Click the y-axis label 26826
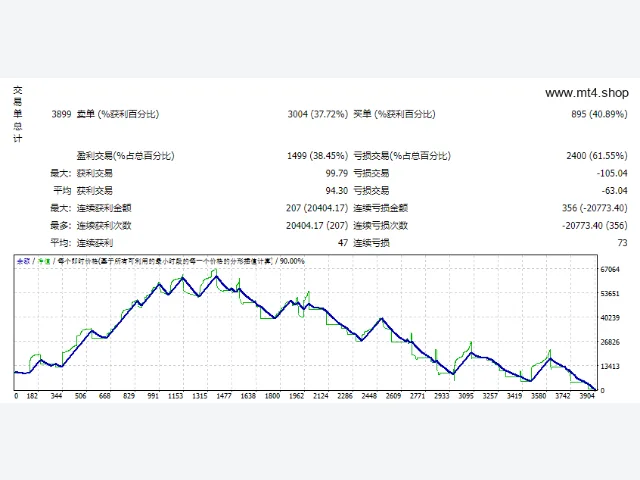640x480 pixels. pos(610,342)
